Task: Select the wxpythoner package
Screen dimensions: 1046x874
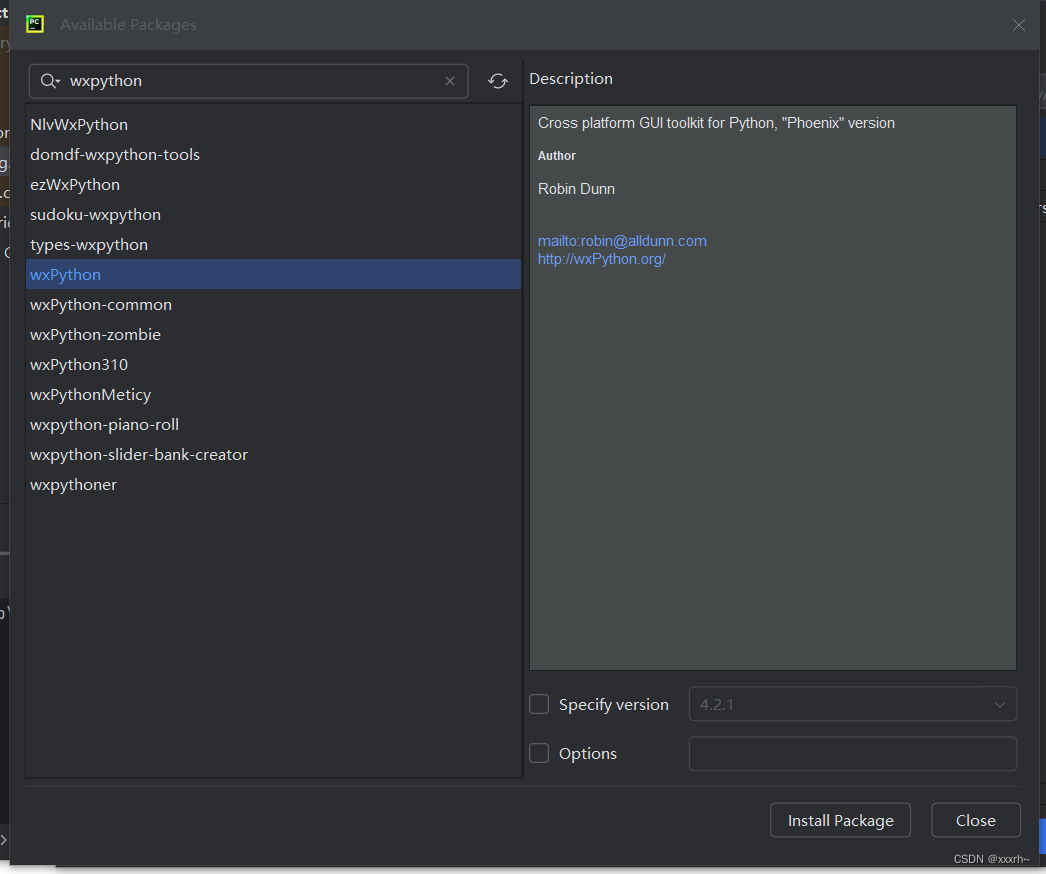Action: coord(73,484)
